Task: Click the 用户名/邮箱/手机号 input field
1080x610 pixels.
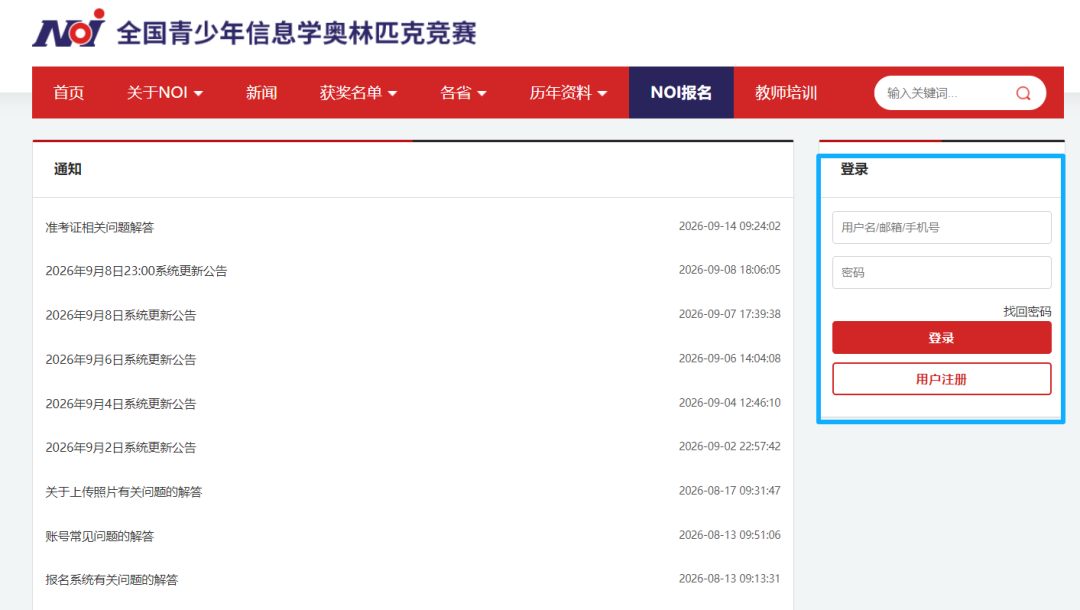Action: 942,227
